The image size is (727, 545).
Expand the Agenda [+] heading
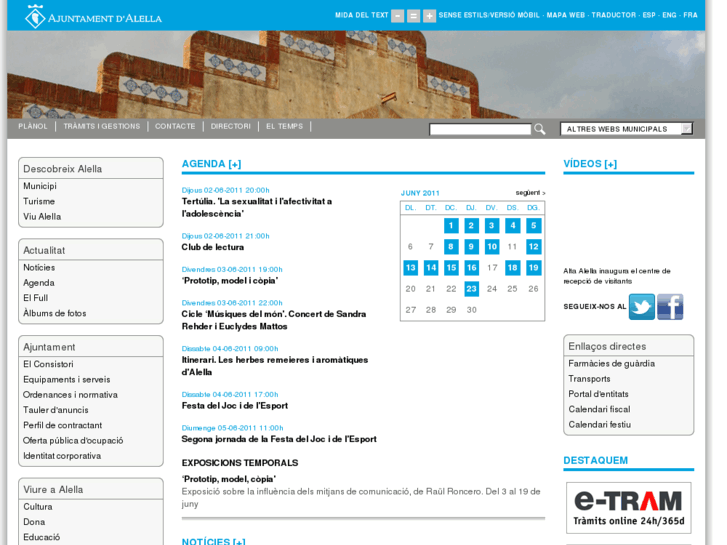(211, 164)
